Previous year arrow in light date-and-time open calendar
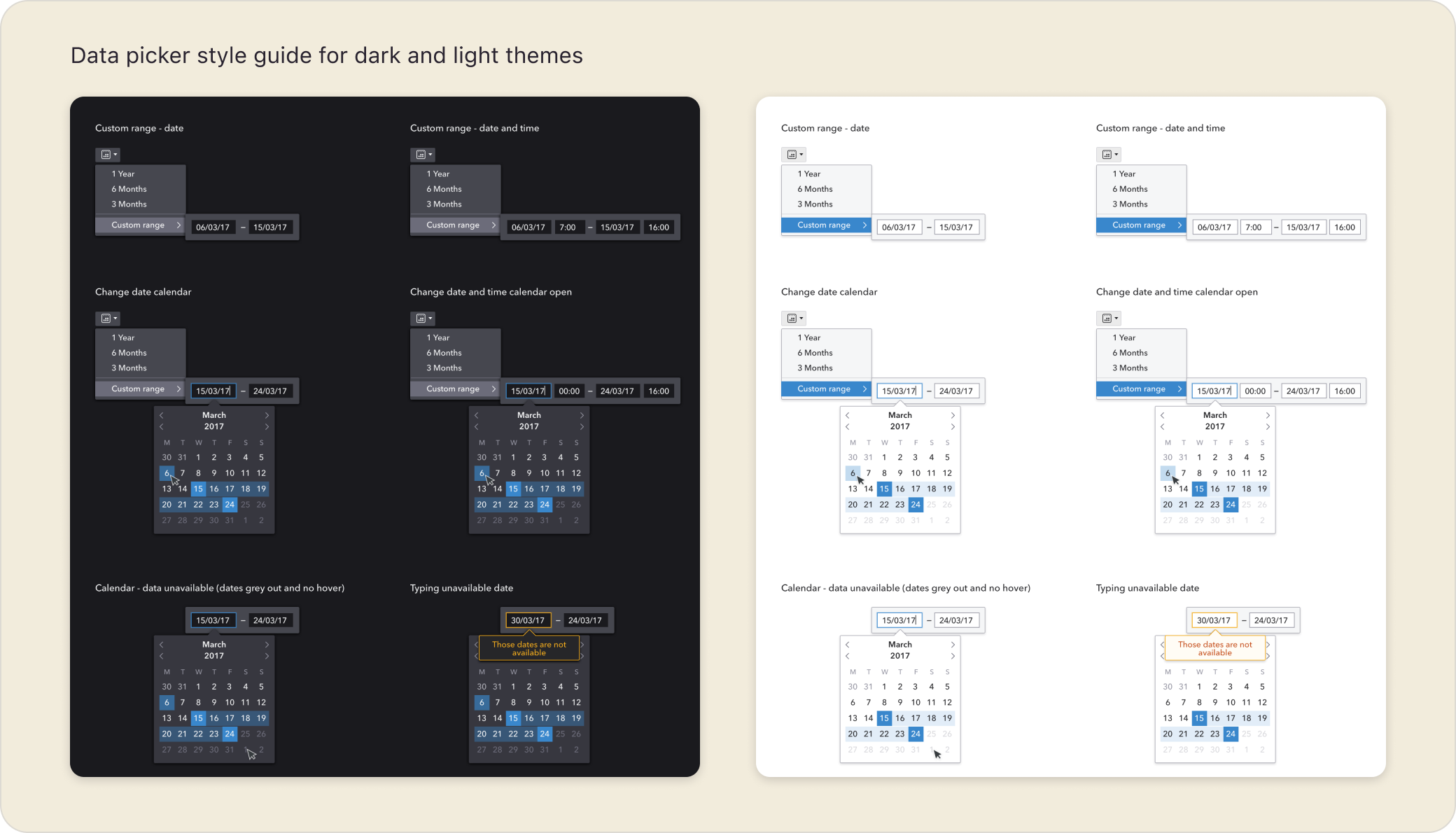This screenshot has width=1456, height=833. click(1162, 426)
